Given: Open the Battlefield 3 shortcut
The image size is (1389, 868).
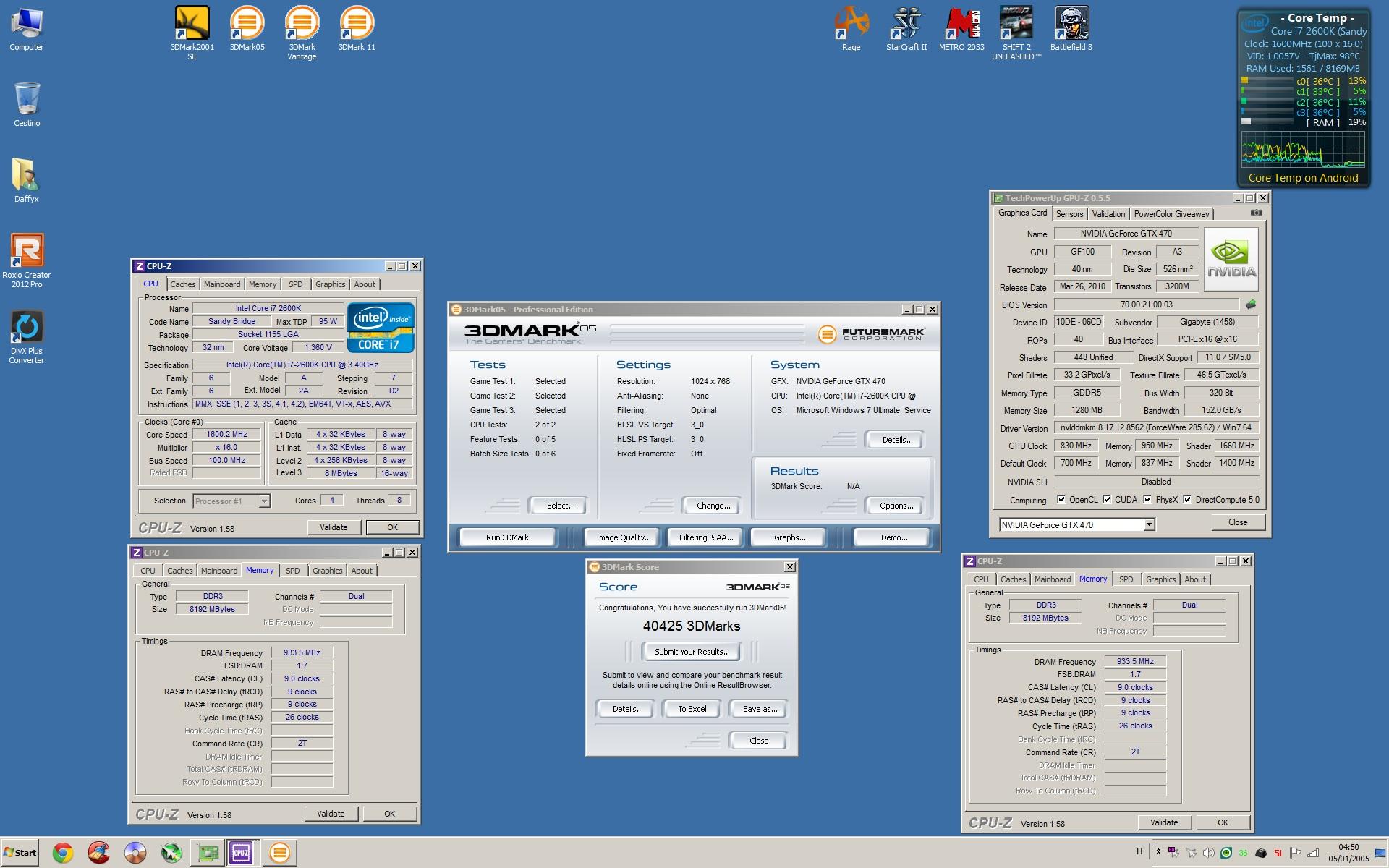Looking at the screenshot, I should pyautogui.click(x=1071, y=29).
